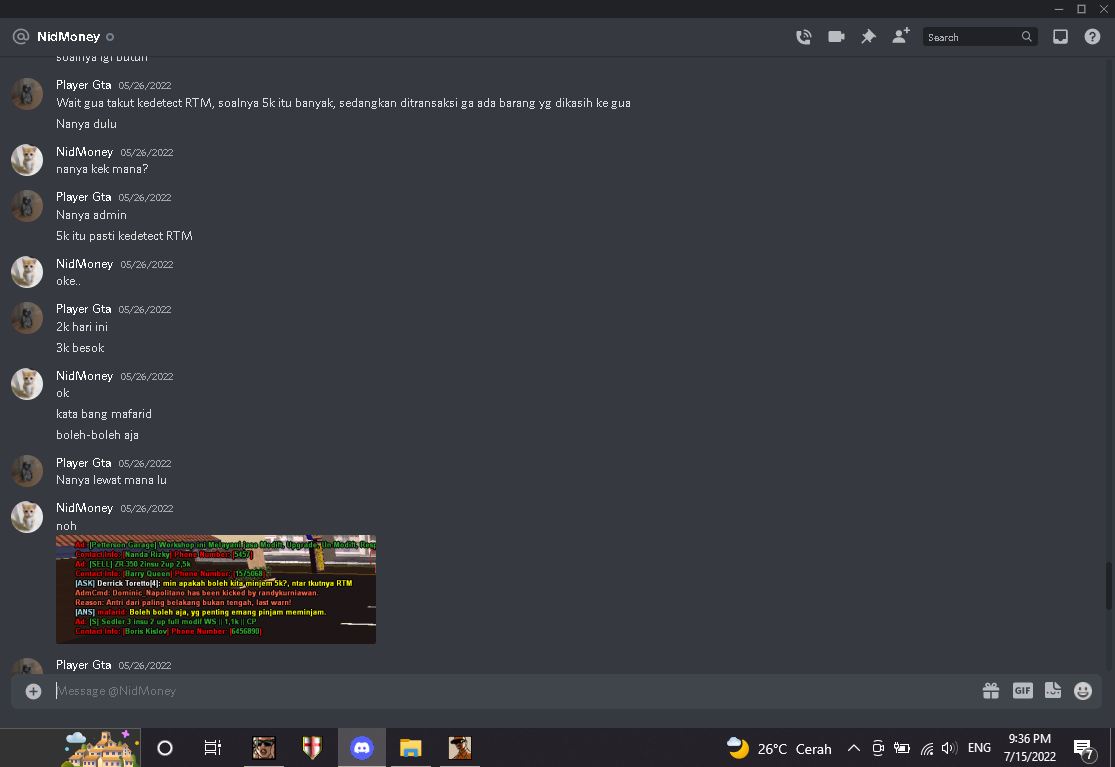Click Player Gta avatar beside 'Nanya admin'
1115x767 pixels.
click(27, 206)
